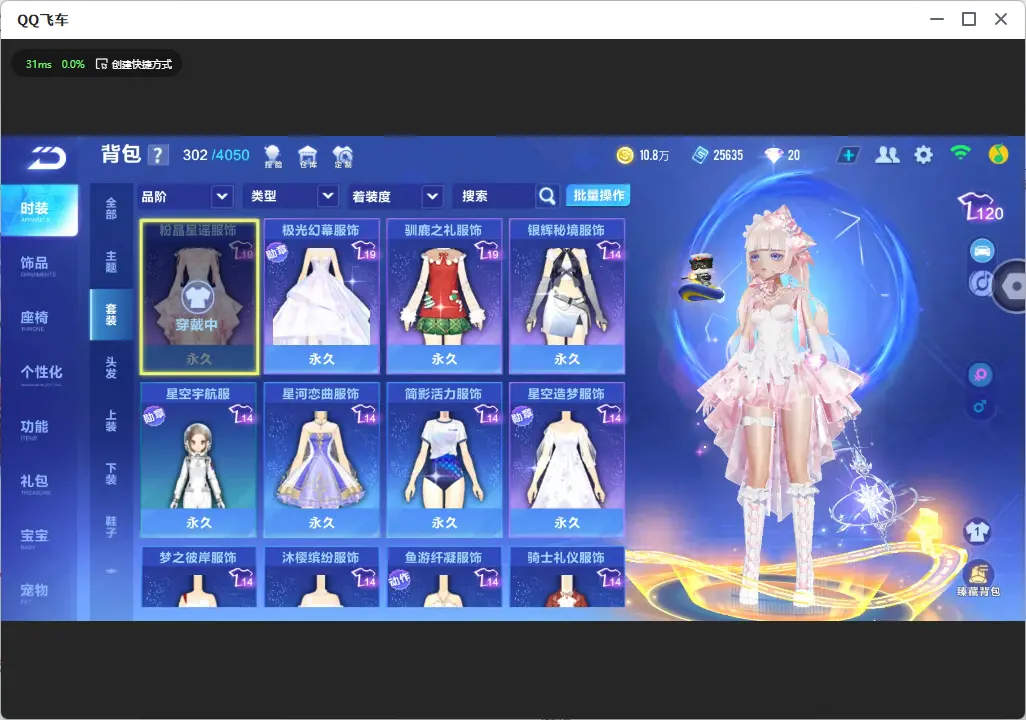Click the diamond currency icon
The height and width of the screenshot is (720, 1026).
click(x=773, y=155)
